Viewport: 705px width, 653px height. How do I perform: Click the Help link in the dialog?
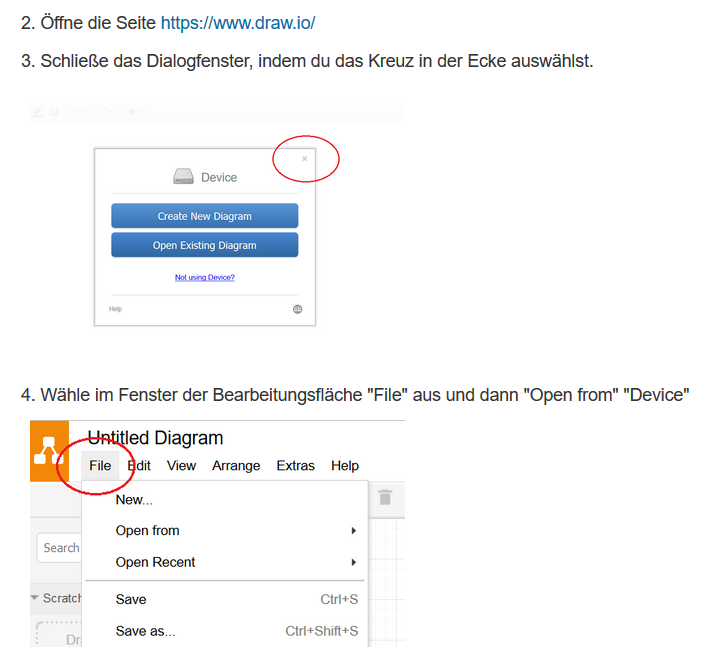(116, 309)
